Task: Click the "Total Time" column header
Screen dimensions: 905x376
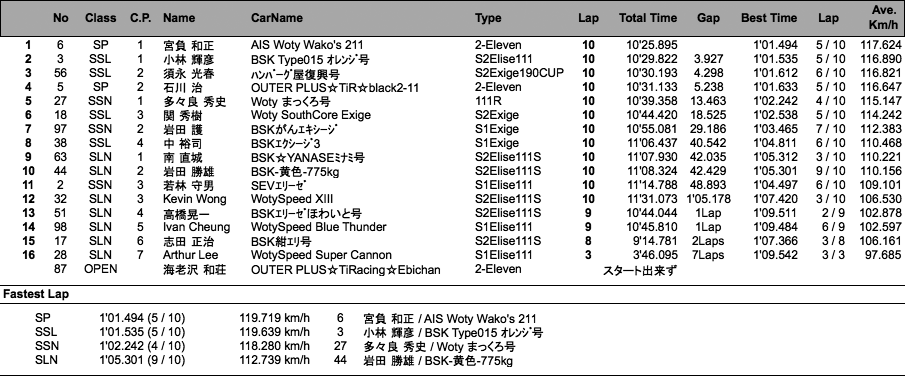Action: (x=648, y=18)
